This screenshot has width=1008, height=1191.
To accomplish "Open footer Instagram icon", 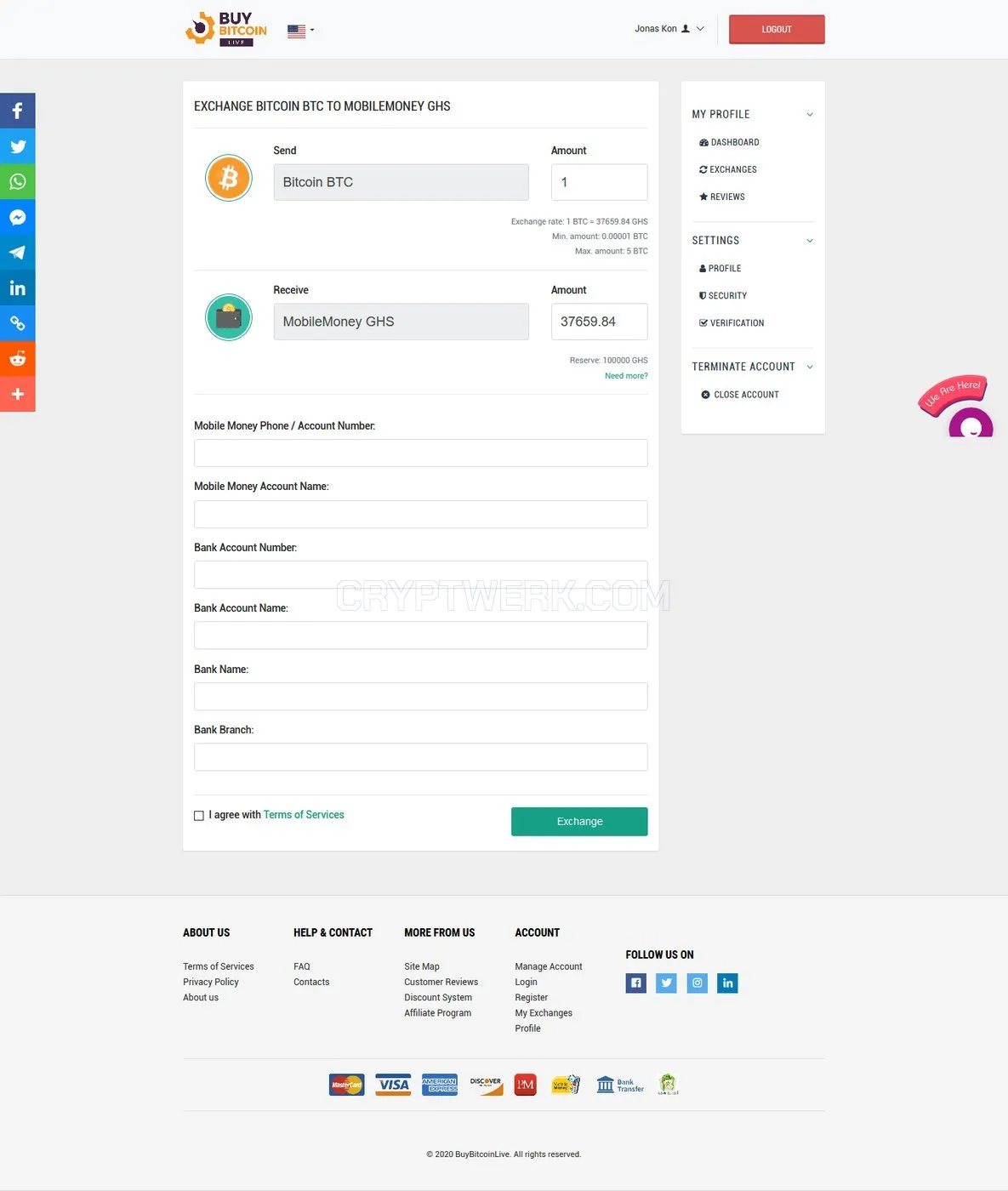I will 697,983.
